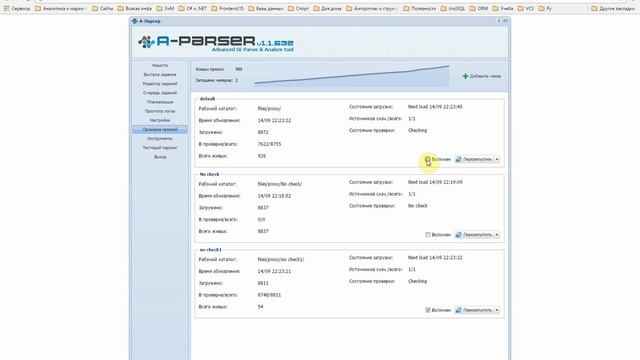The height and width of the screenshot is (360, 640).
Task: Select Проверка прокси in the sidebar
Action: pos(160,129)
